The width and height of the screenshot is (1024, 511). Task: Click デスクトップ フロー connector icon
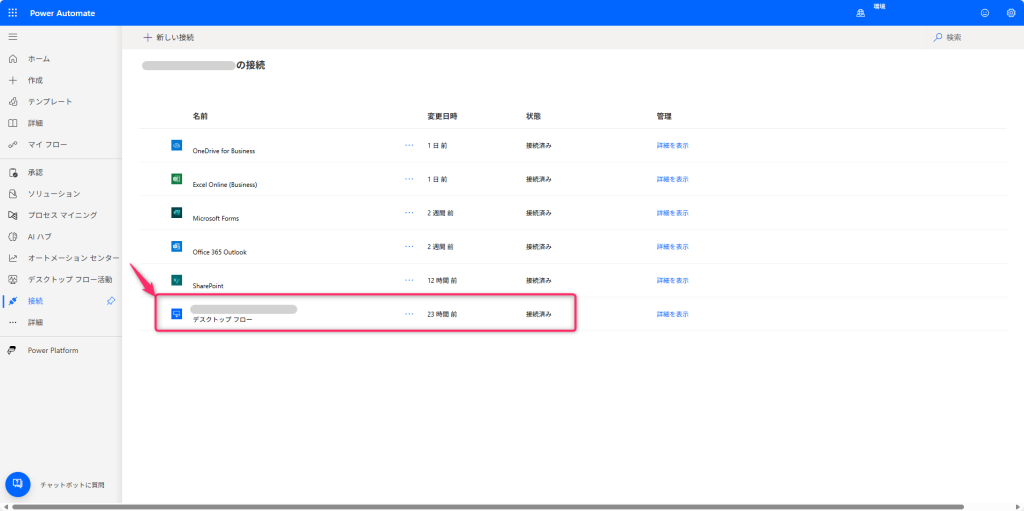point(176,314)
